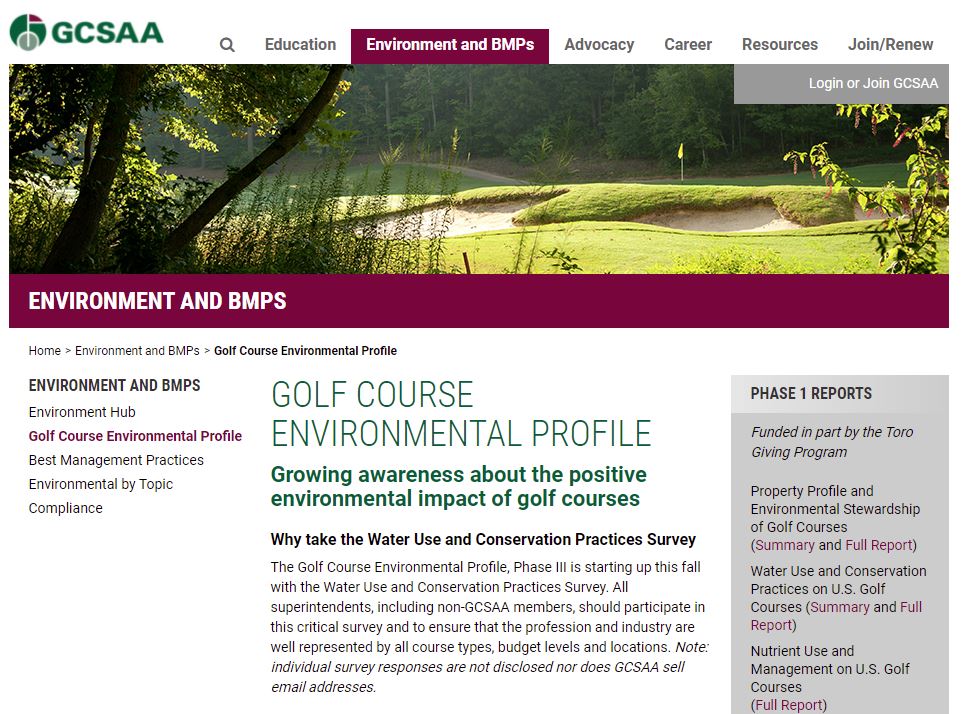Select Golf Course Environmental Profile sidebar link
This screenshot has width=962, height=714.
[135, 436]
